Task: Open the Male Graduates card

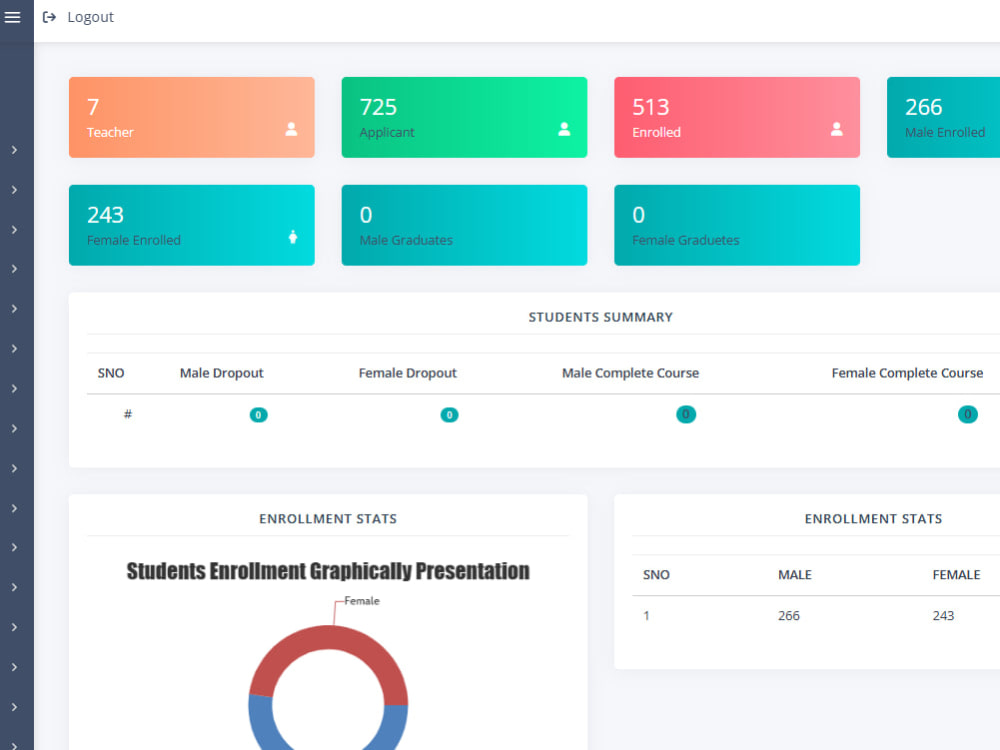Action: [464, 225]
